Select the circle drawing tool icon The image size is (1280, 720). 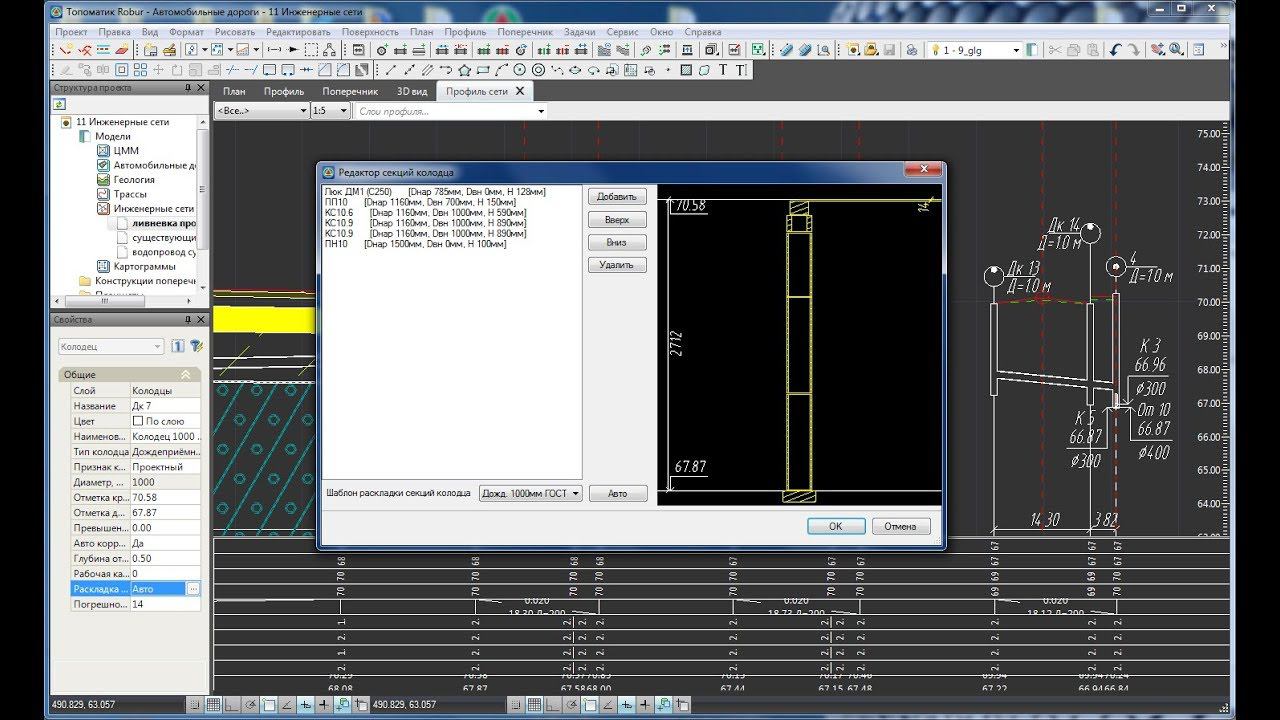click(x=519, y=70)
